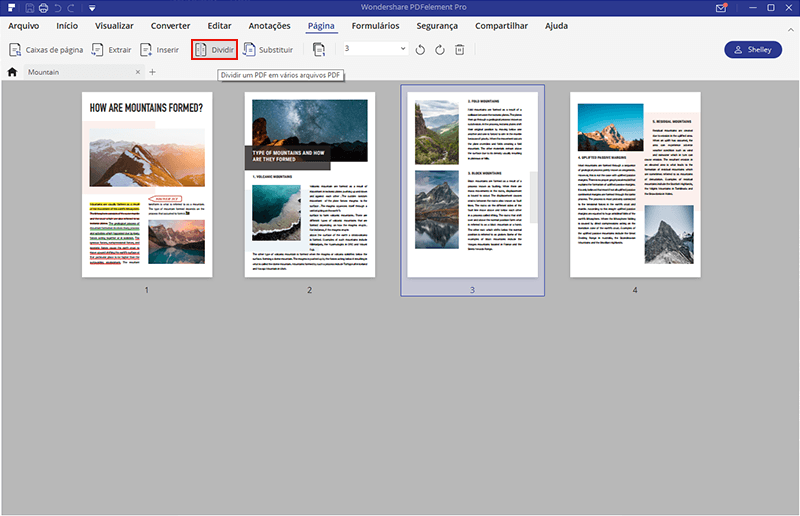Image resolution: width=800 pixels, height=516 pixels.
Task: Add a new tab with plus
Action: point(152,72)
